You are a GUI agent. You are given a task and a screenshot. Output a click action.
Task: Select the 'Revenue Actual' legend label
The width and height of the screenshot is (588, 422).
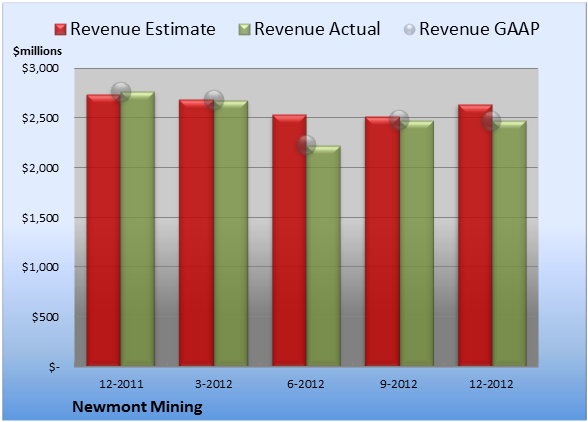click(x=317, y=29)
